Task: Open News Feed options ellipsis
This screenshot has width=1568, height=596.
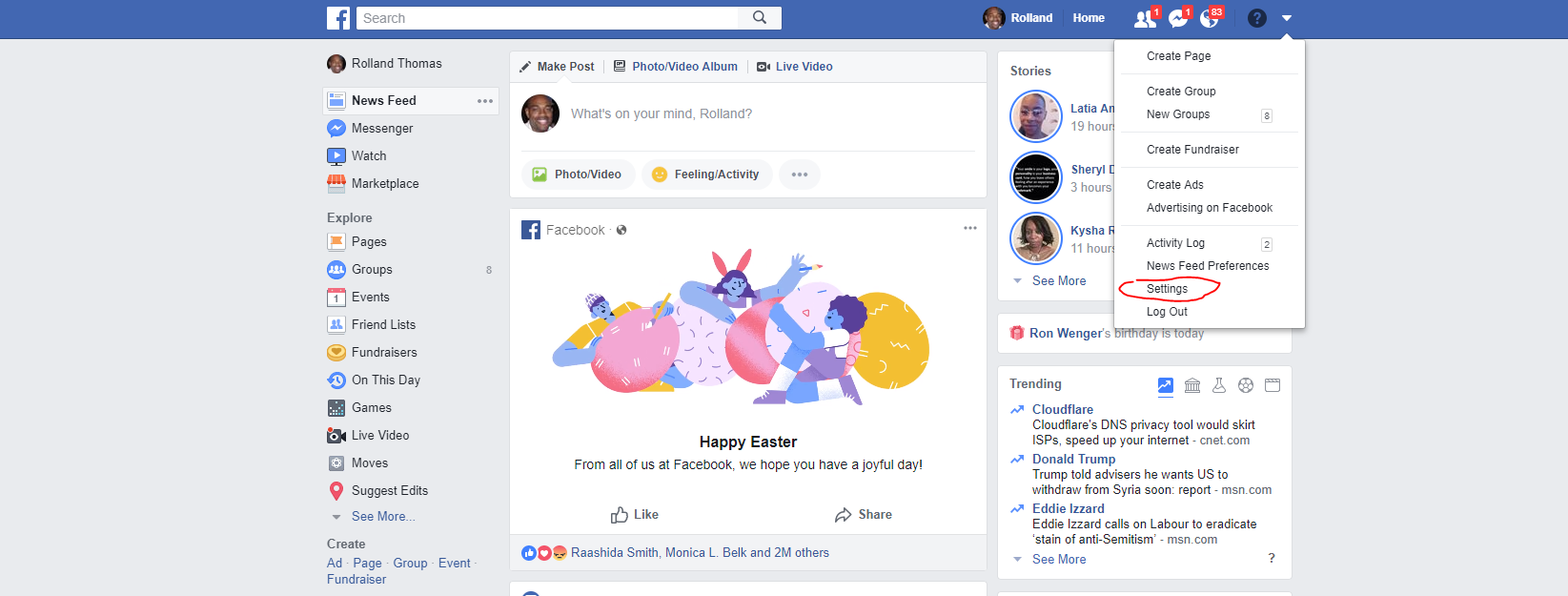Action: (x=485, y=101)
